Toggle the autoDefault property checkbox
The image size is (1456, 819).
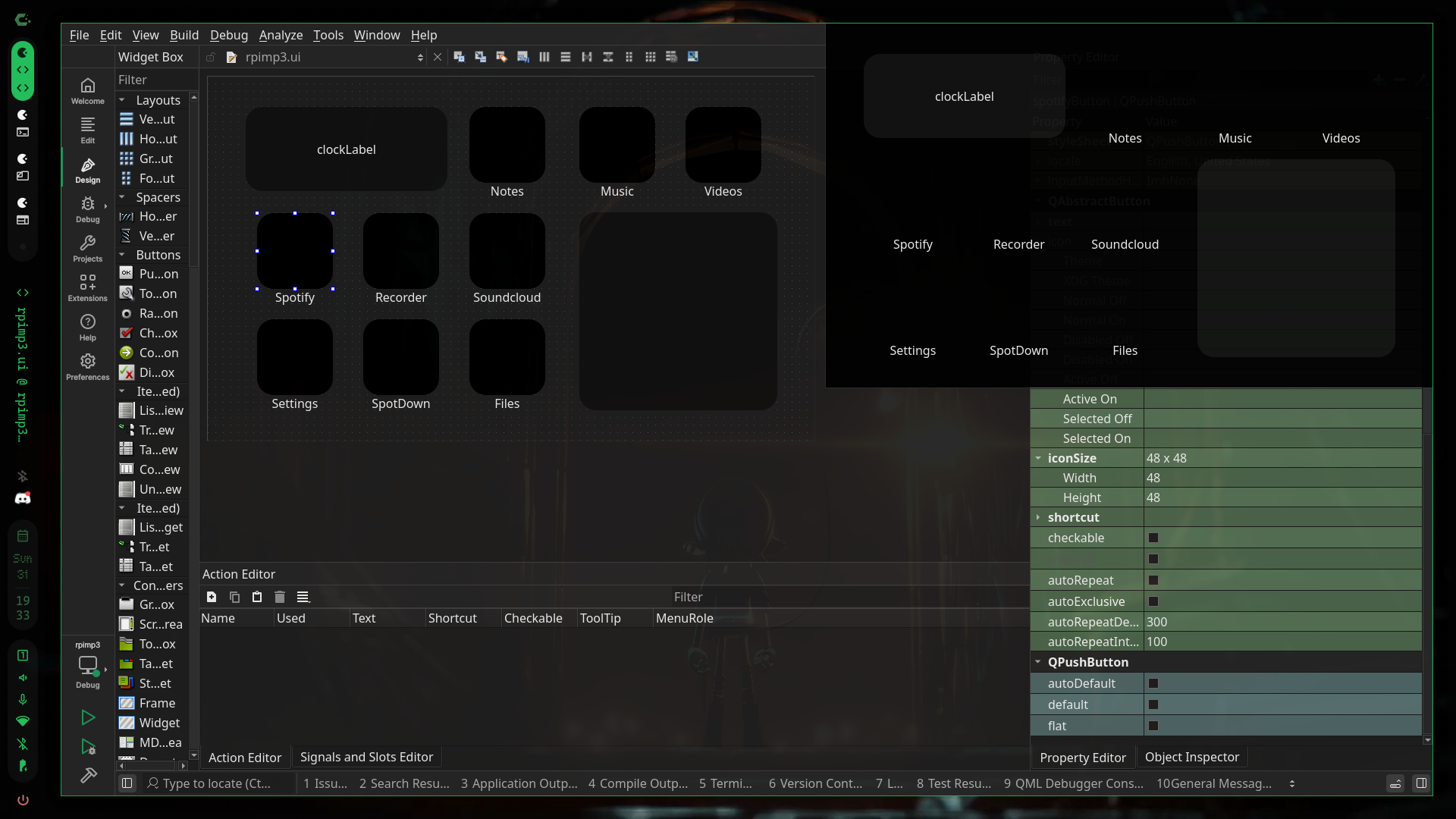1153,683
